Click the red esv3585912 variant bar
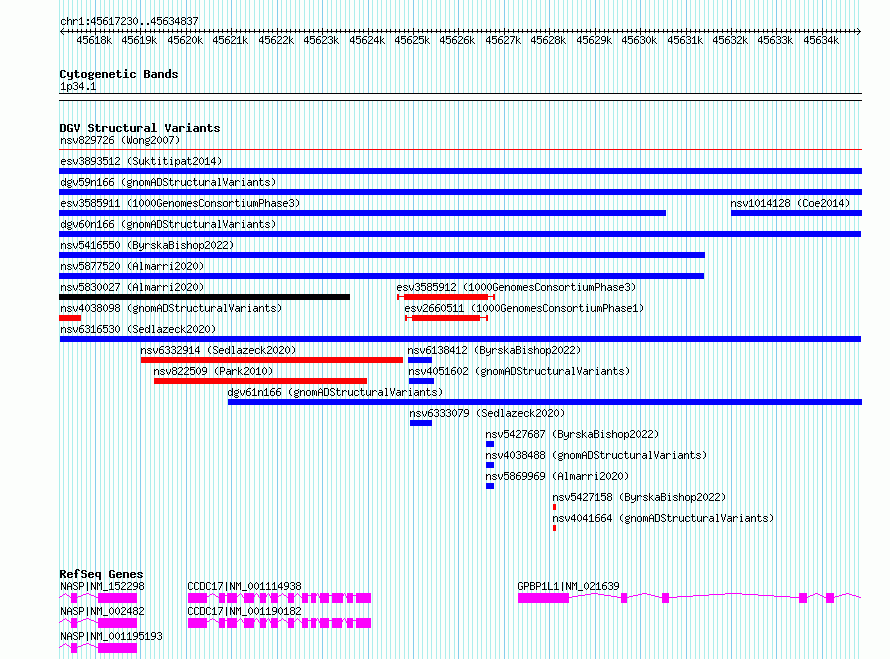Screen dimensions: 890x659 tap(446, 297)
